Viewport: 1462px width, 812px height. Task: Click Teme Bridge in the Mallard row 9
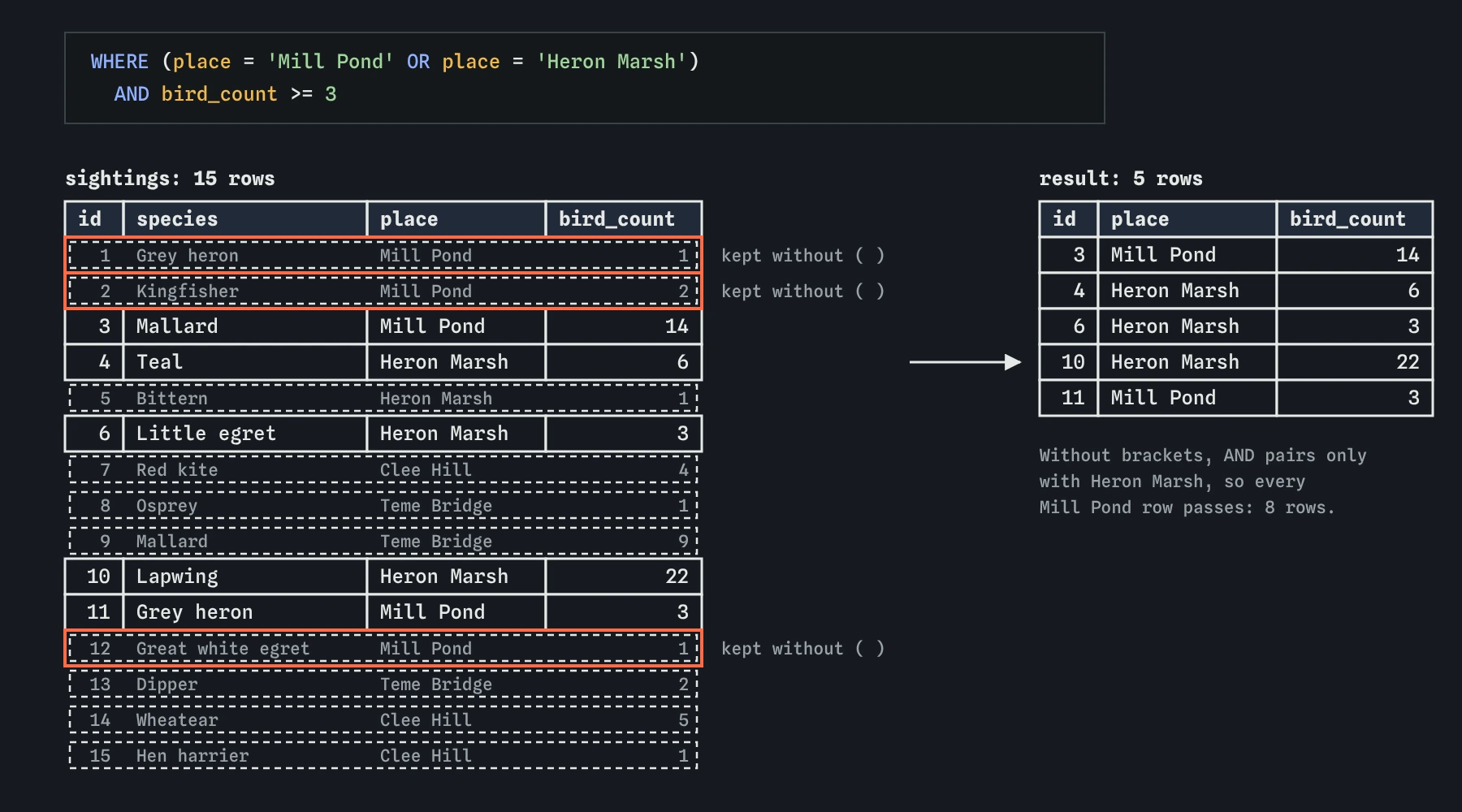436,542
